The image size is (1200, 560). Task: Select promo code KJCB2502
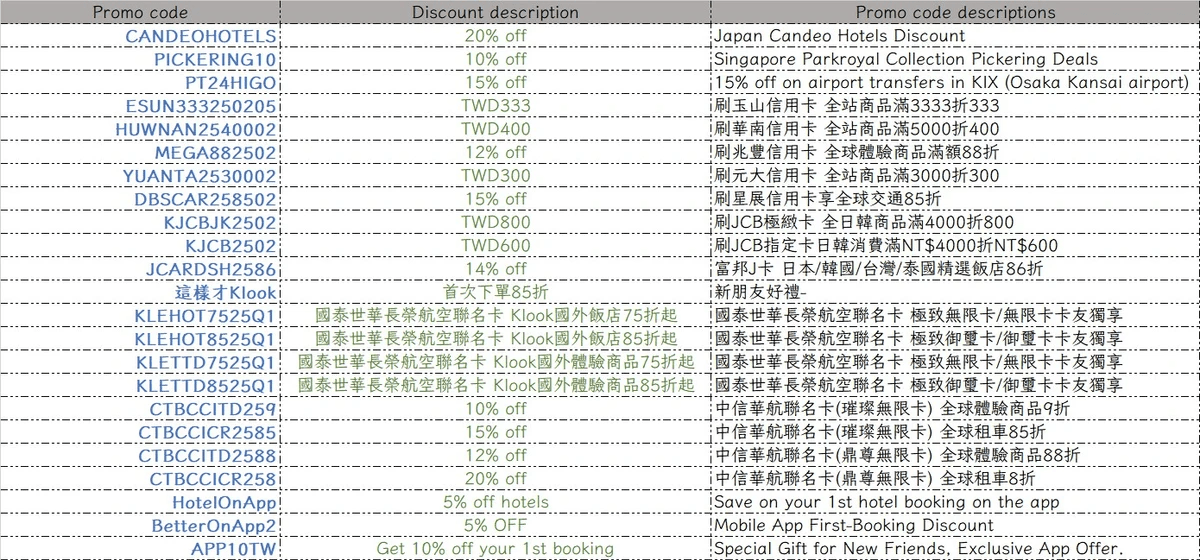pos(231,246)
